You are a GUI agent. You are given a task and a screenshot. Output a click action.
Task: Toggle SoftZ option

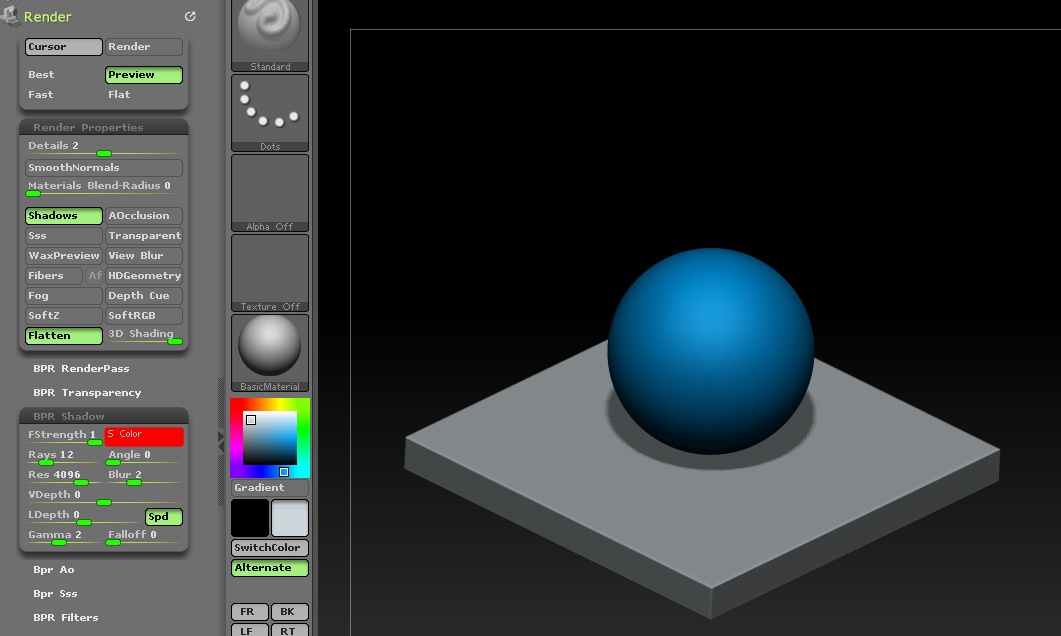64,315
